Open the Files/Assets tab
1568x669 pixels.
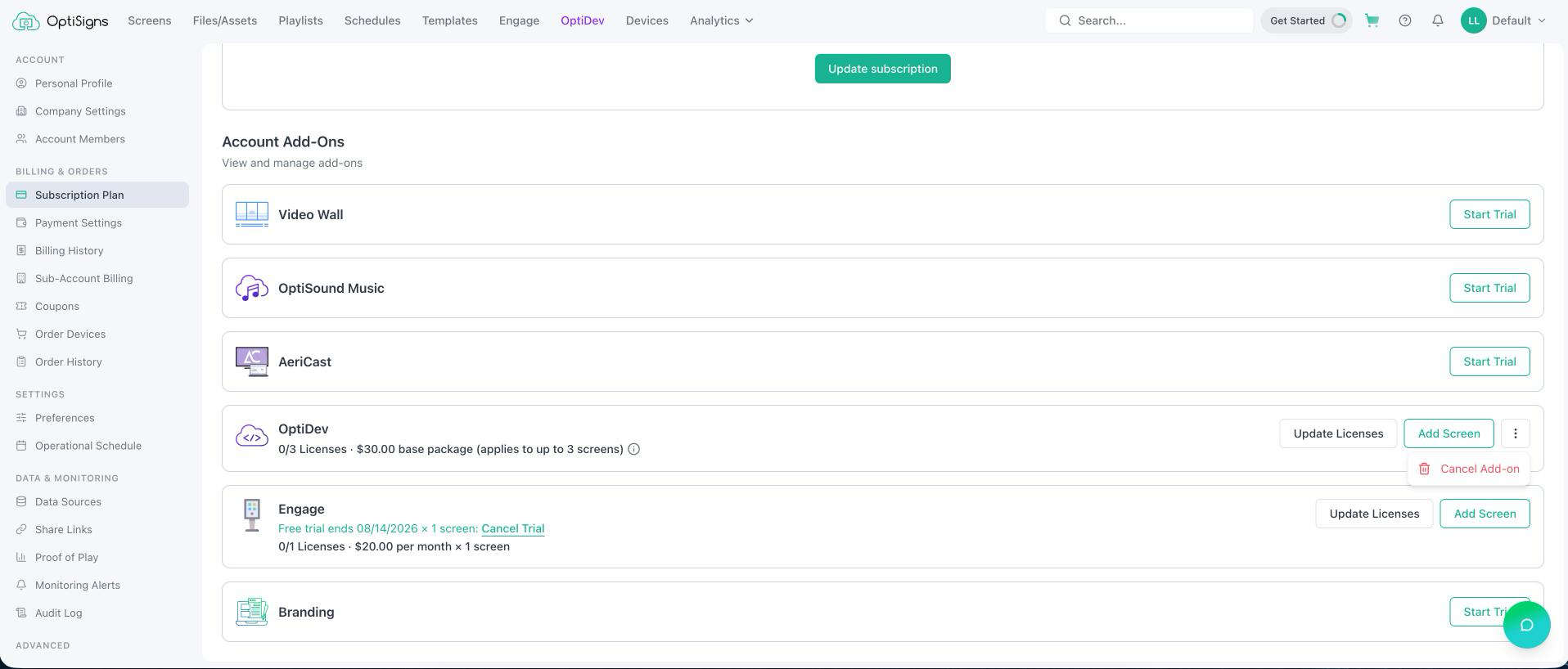pos(225,20)
